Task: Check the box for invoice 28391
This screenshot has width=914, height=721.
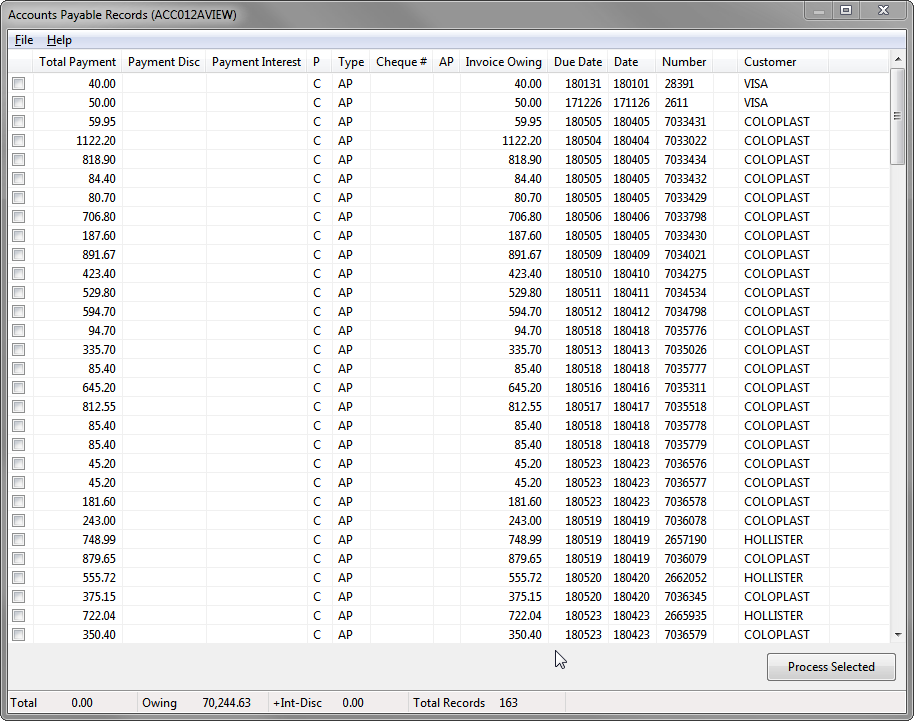Action: pos(19,84)
